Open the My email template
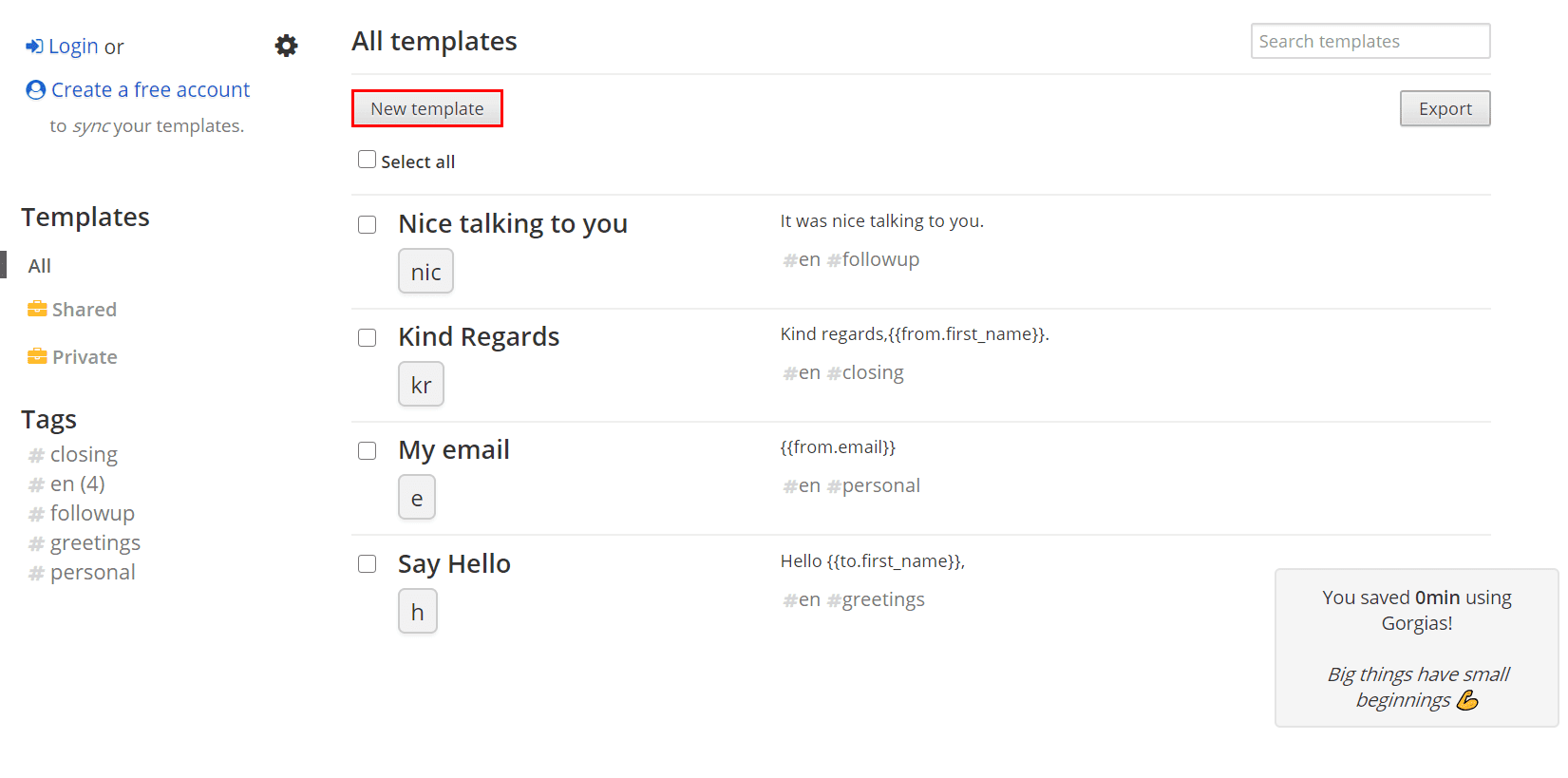This screenshot has height=778, width=1568. (454, 449)
